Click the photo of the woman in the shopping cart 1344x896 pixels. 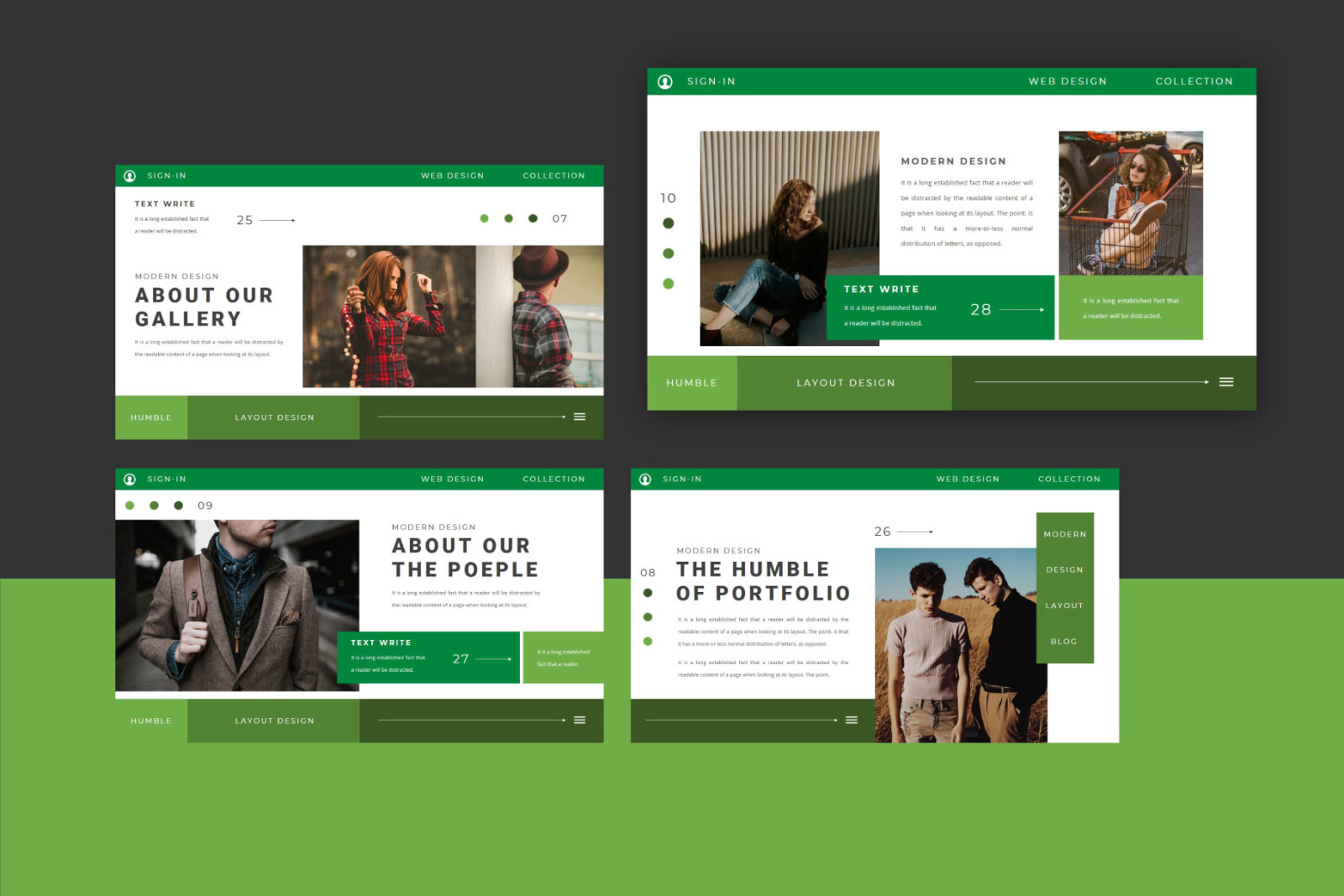(x=1130, y=203)
